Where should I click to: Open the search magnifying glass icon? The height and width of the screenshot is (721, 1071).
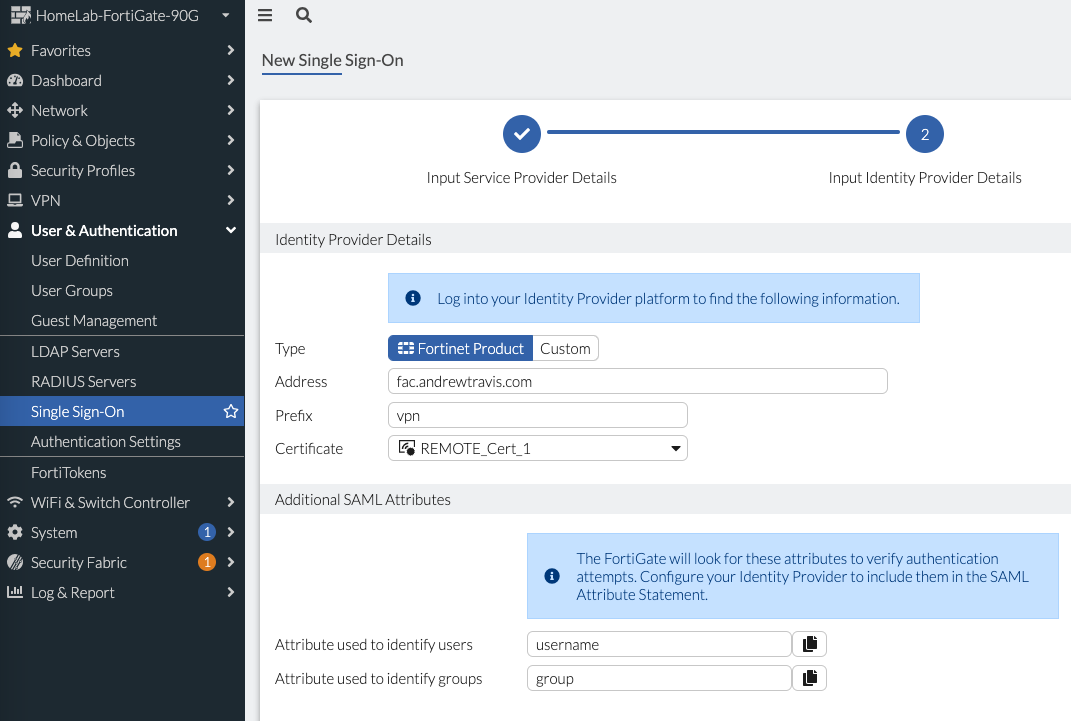[303, 16]
